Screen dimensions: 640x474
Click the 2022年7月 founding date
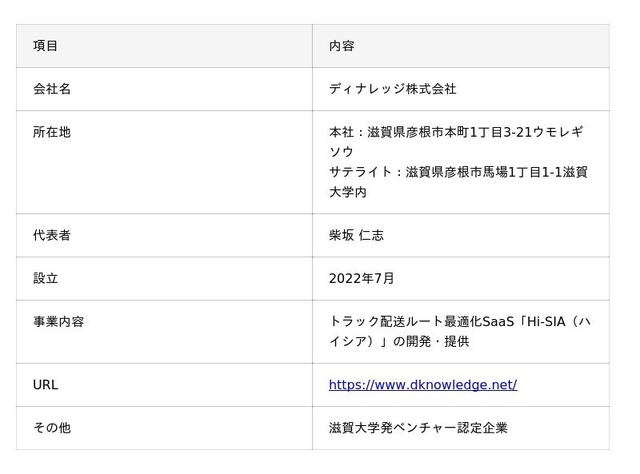click(361, 278)
